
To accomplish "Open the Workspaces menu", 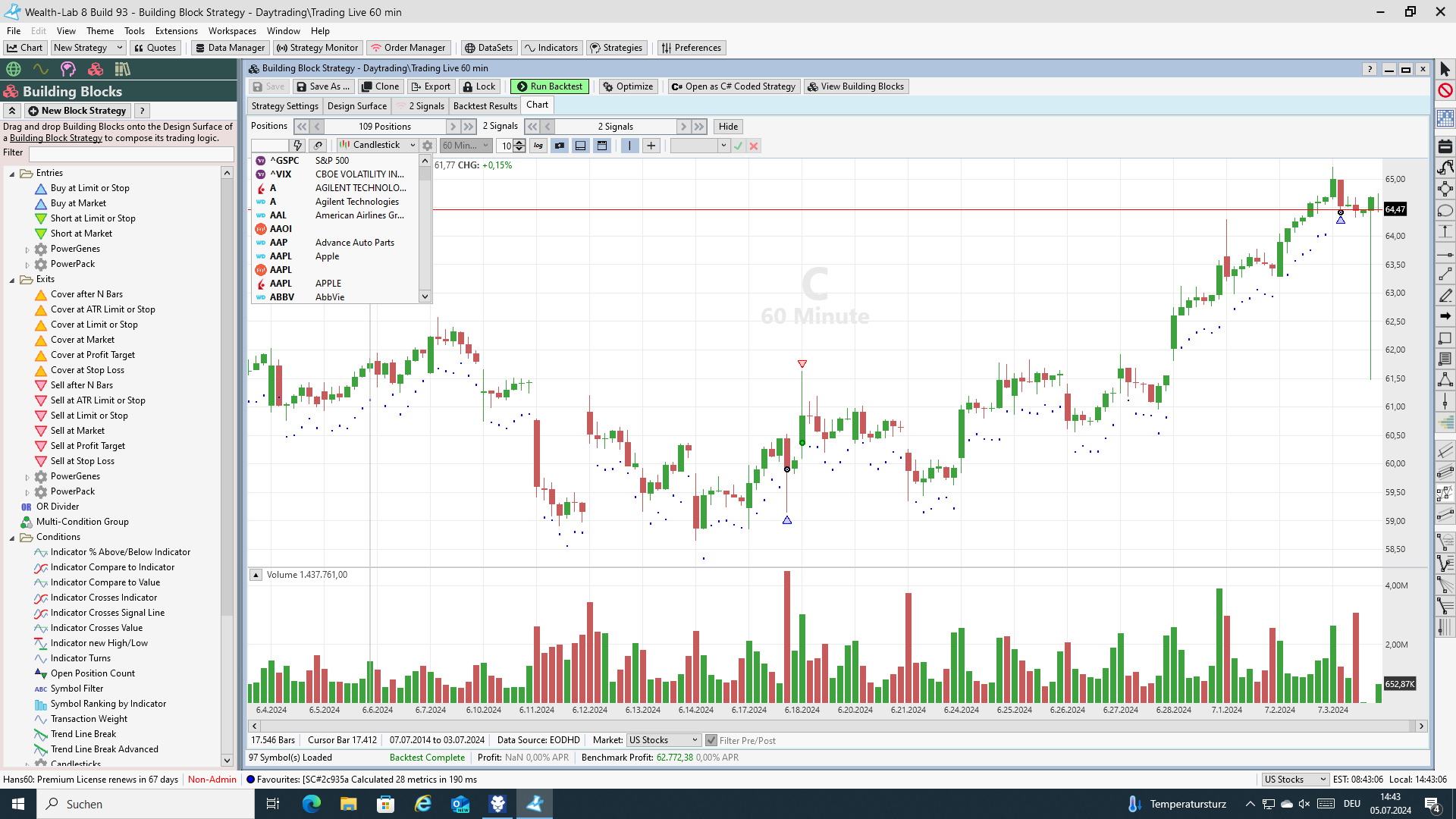I will [x=232, y=31].
